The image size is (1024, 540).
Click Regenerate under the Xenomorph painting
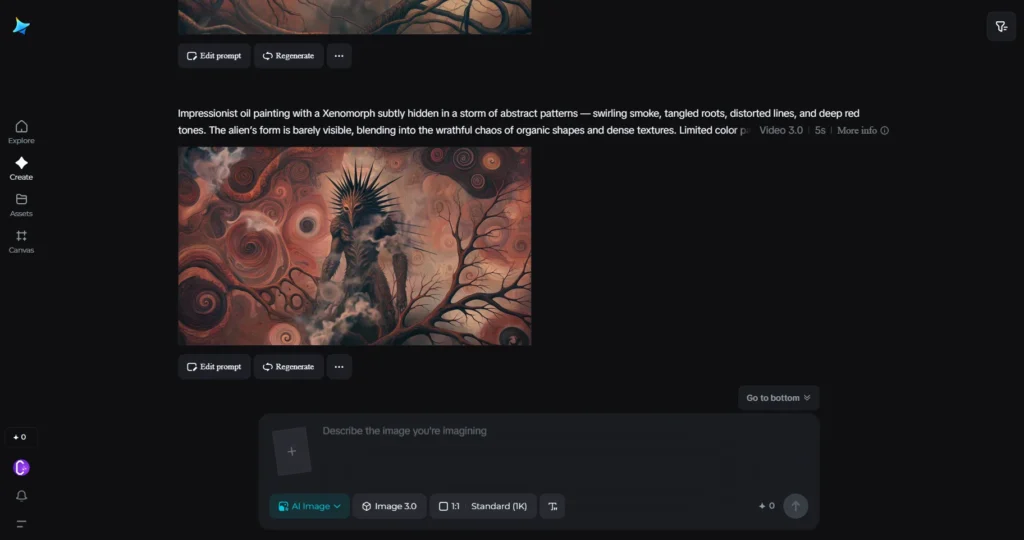[x=289, y=366]
